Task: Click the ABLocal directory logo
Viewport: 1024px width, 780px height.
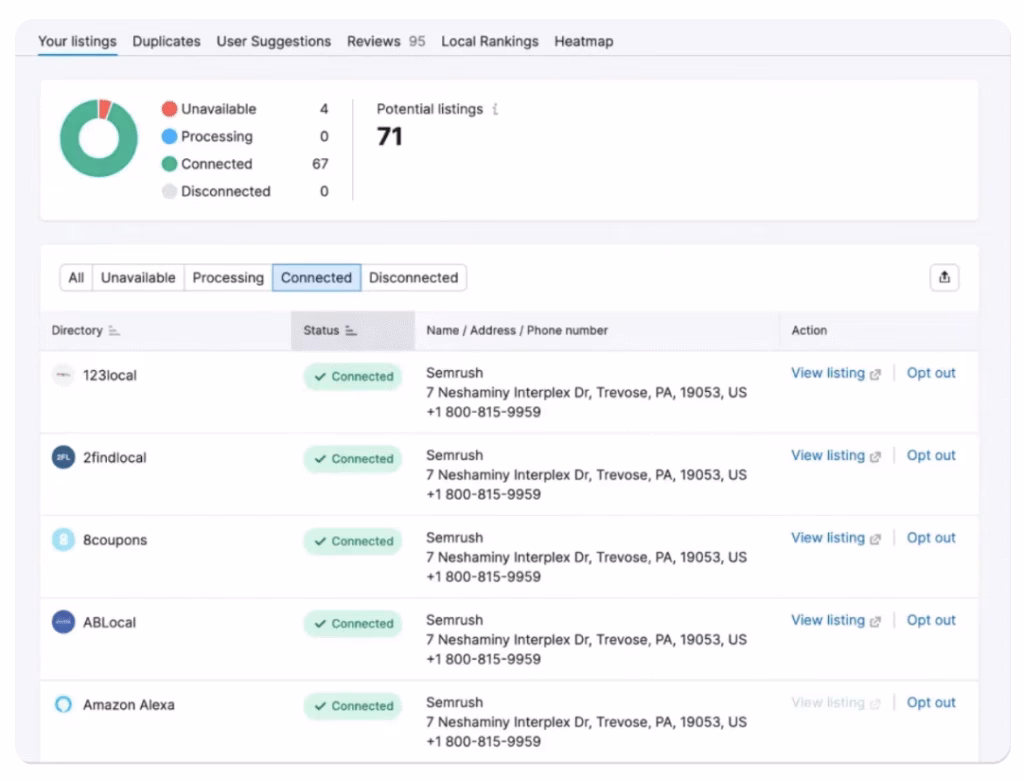Action: pos(63,622)
